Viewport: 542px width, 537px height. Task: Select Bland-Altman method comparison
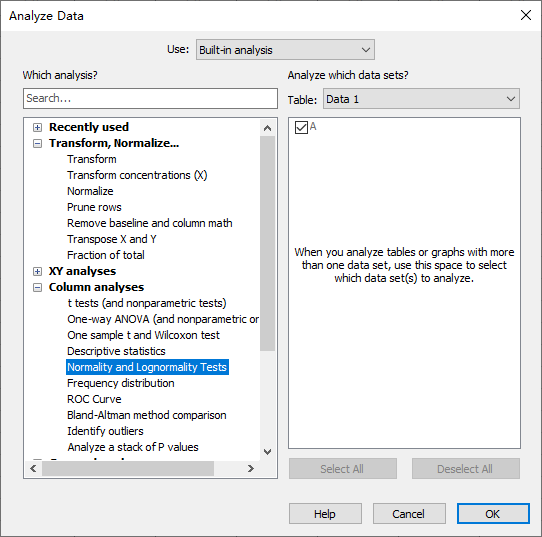click(x=147, y=415)
